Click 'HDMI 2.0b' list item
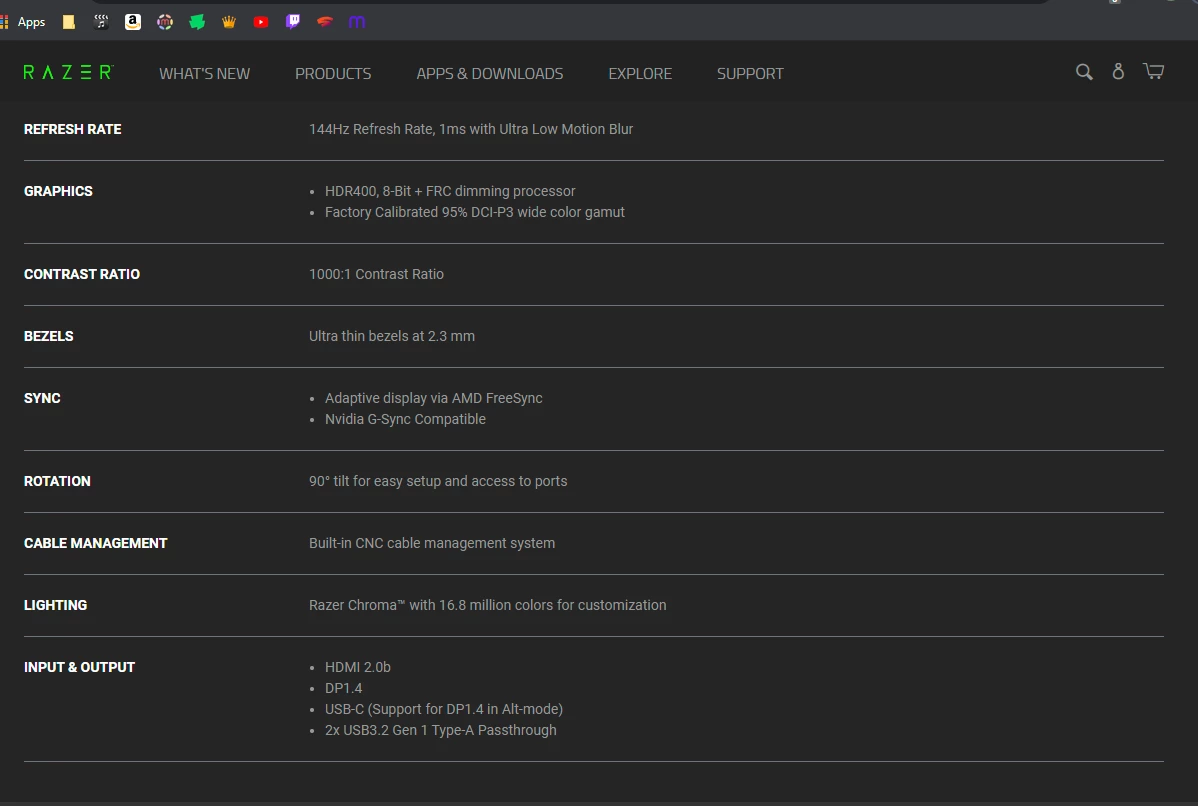The width and height of the screenshot is (1198, 806). tap(358, 667)
